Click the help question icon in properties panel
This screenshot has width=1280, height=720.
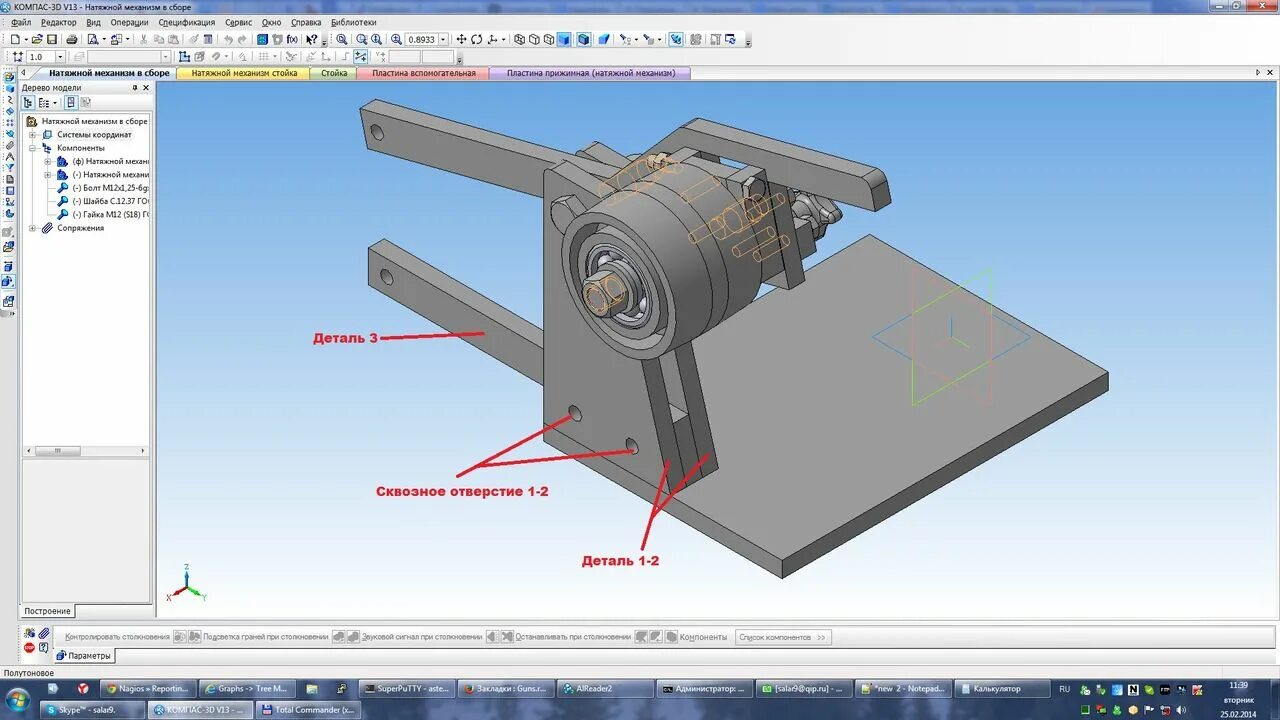43,648
